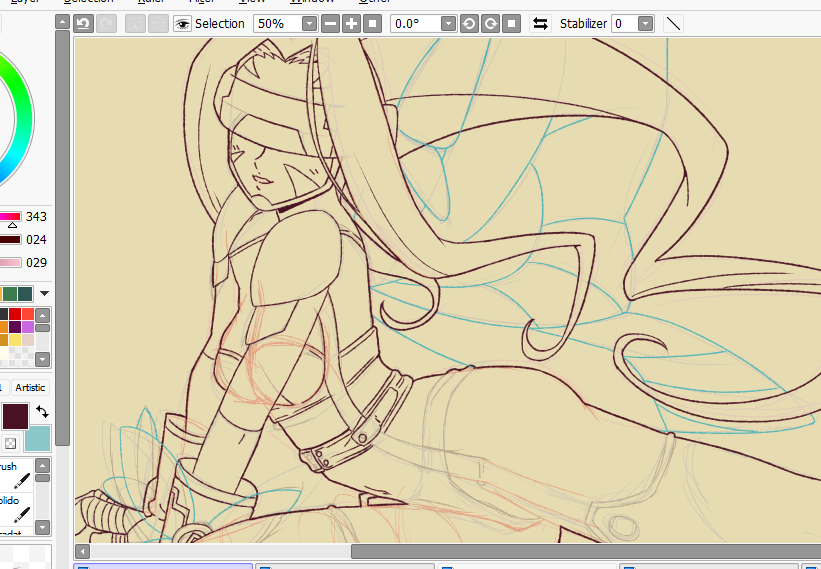This screenshot has width=821, height=569.
Task: Choose the light teal background color swatch
Action: (36, 437)
